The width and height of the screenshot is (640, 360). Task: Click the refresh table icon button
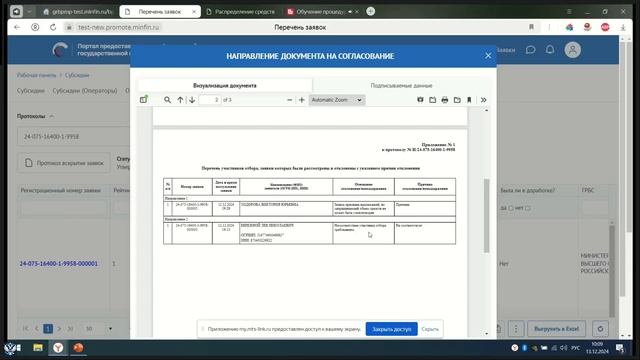(600, 329)
